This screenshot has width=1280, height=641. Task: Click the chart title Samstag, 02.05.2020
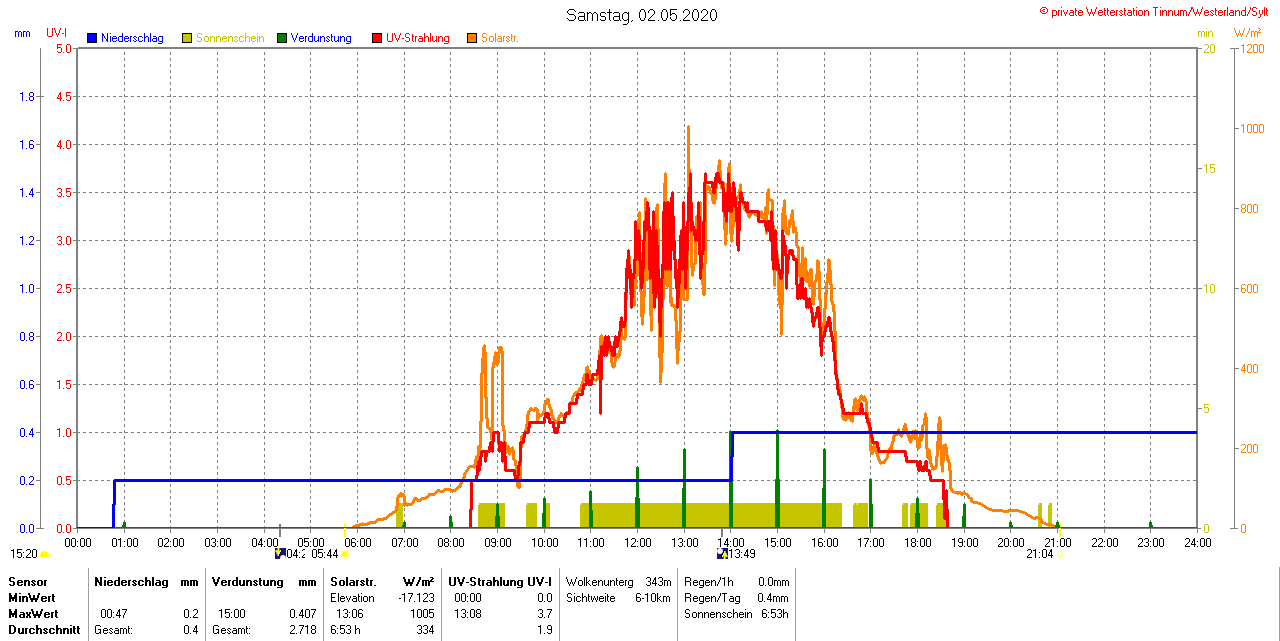pyautogui.click(x=641, y=15)
